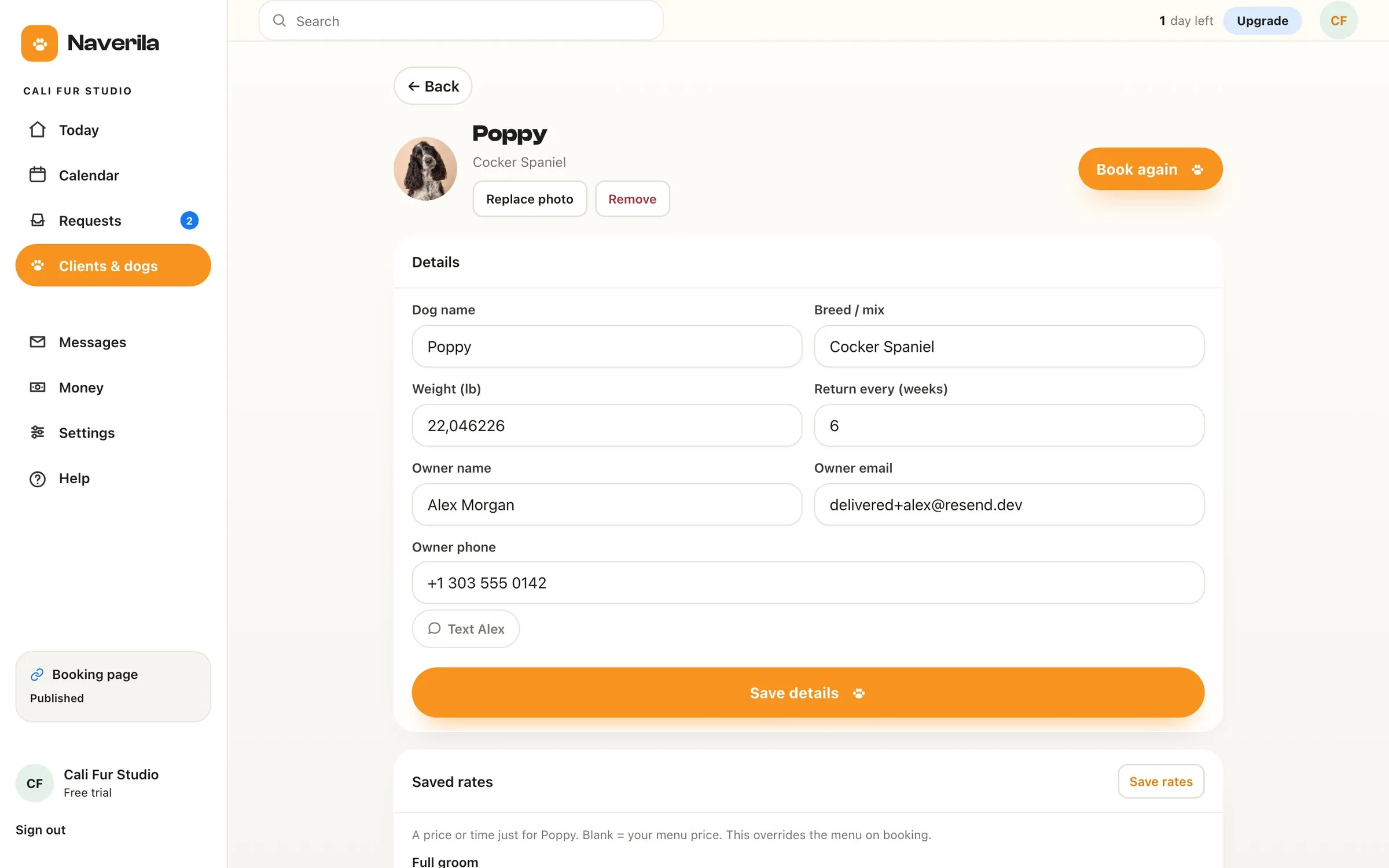Select the Clients & dogs menu item
The width and height of the screenshot is (1389, 868).
point(113,266)
